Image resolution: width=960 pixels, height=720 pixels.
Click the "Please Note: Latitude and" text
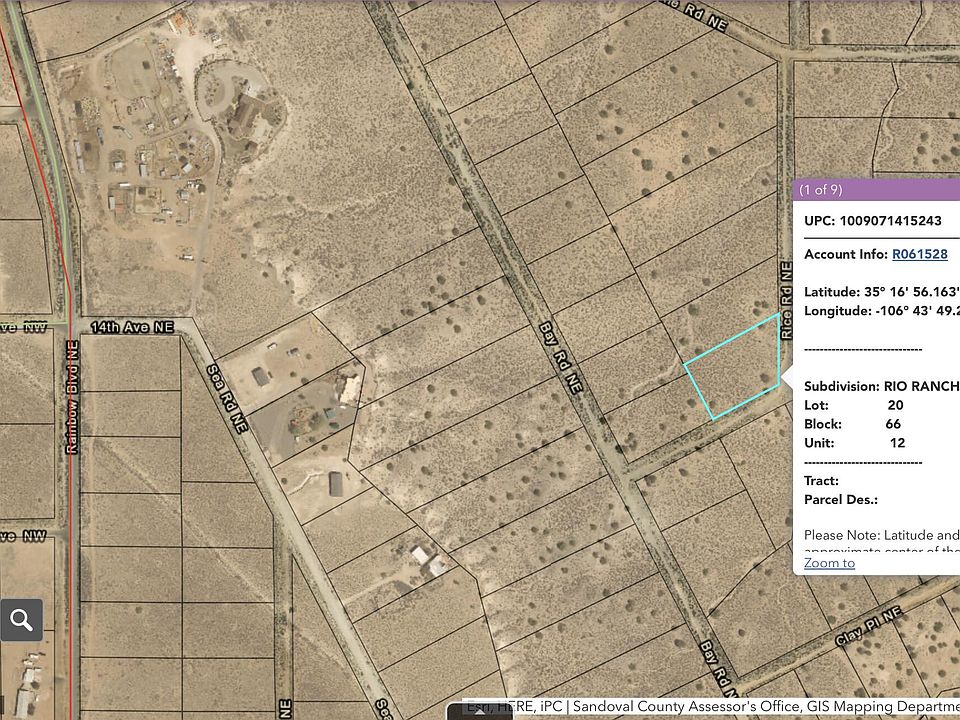pos(882,536)
